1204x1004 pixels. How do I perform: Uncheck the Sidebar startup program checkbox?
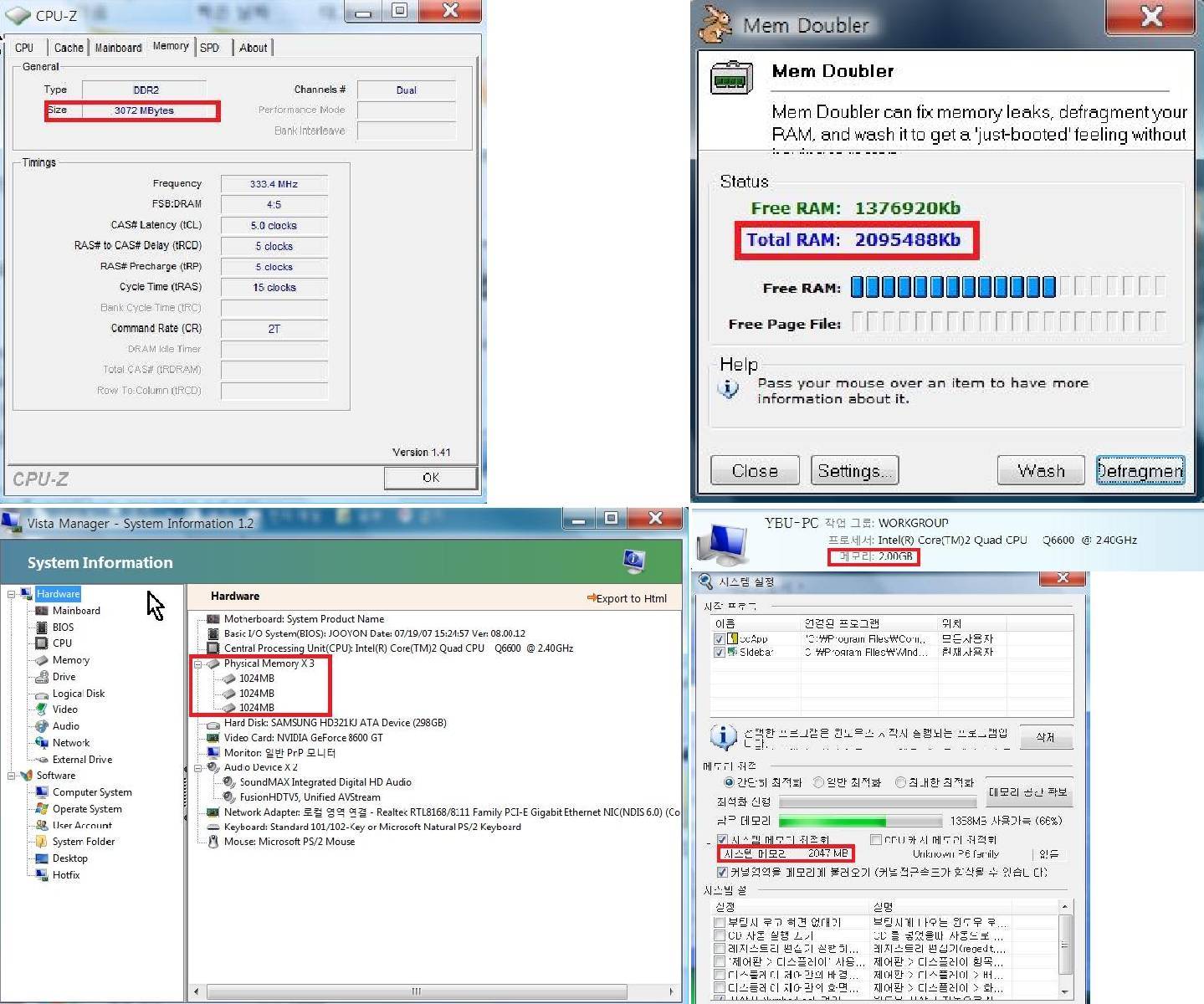pos(720,652)
